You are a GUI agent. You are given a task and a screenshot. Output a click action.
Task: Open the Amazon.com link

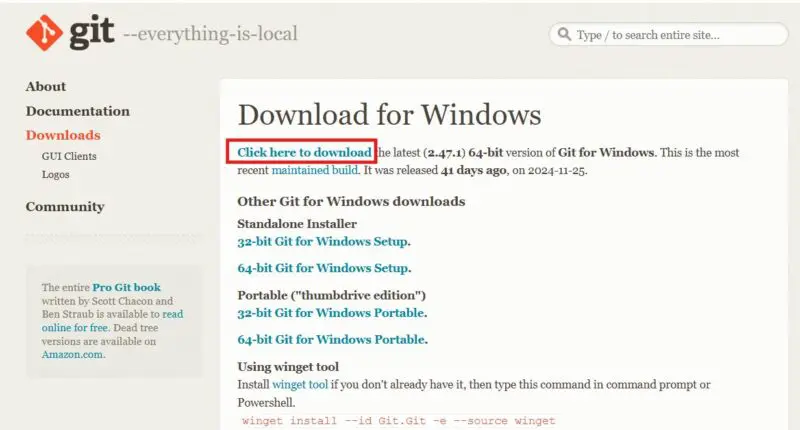[x=73, y=355]
